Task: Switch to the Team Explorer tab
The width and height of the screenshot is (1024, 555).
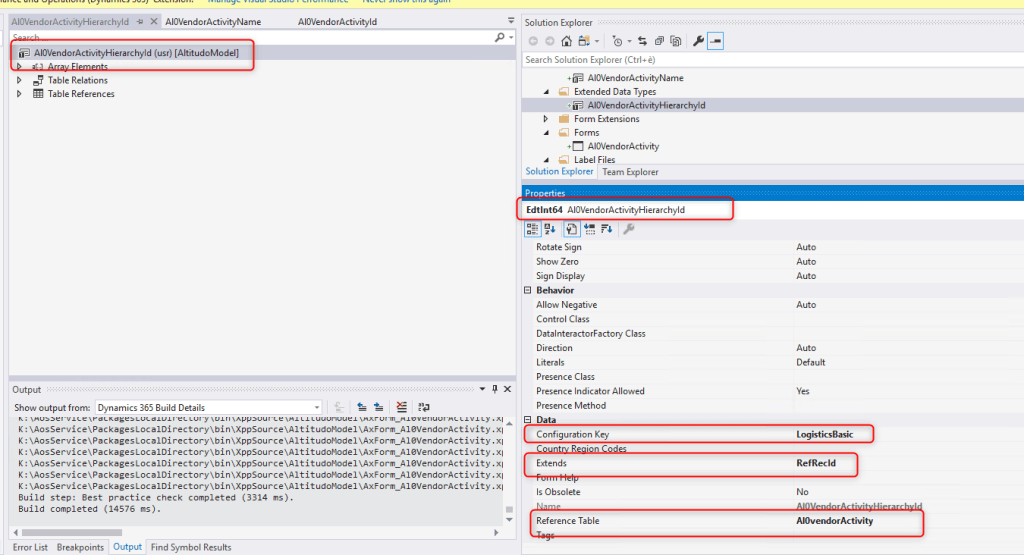Action: click(630, 172)
